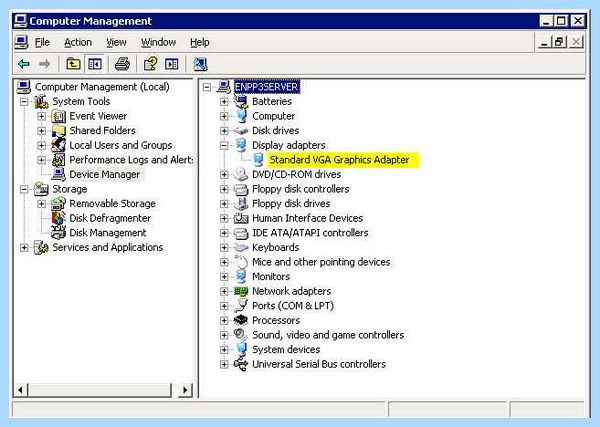Restore the inner MMC child window
The width and height of the screenshot is (600, 427).
click(559, 42)
